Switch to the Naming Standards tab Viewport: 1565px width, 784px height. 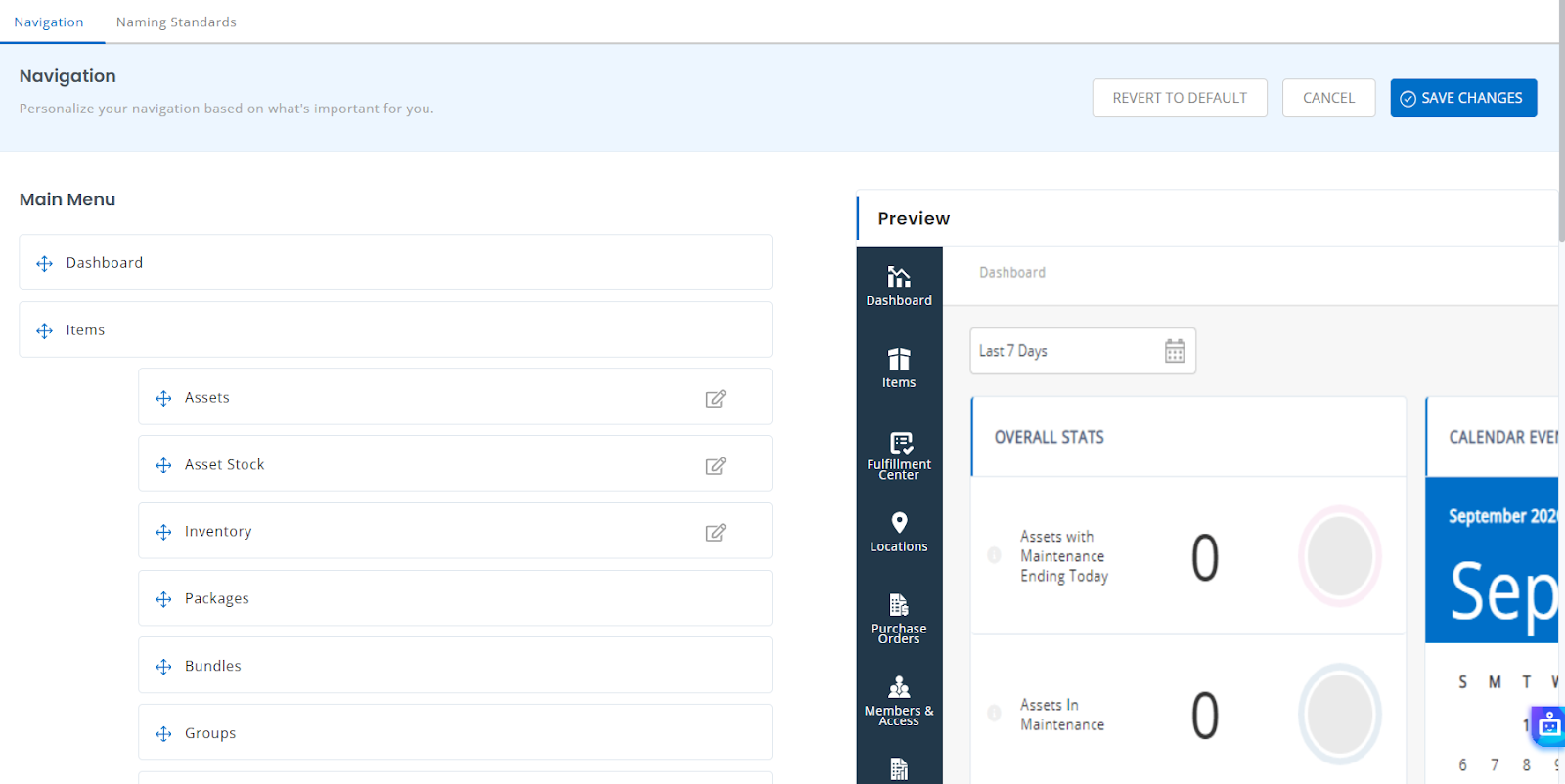pyautogui.click(x=176, y=22)
